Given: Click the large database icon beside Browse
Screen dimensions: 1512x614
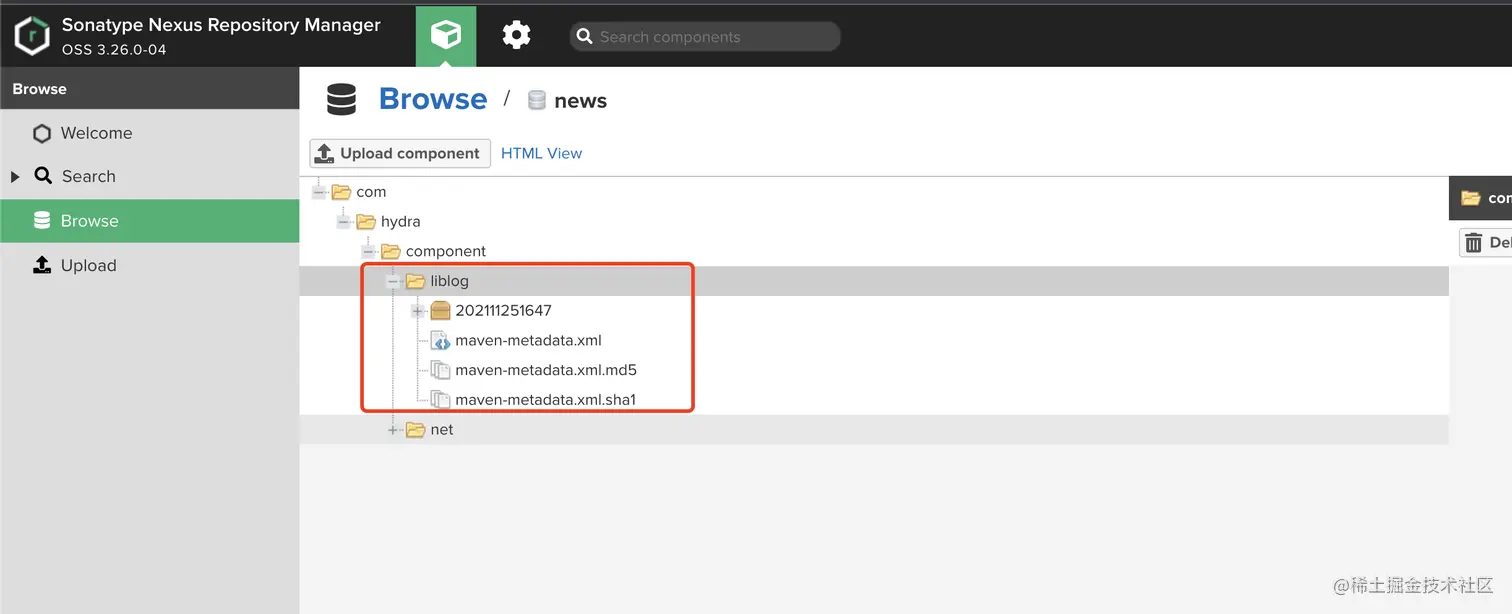Looking at the screenshot, I should 341,100.
